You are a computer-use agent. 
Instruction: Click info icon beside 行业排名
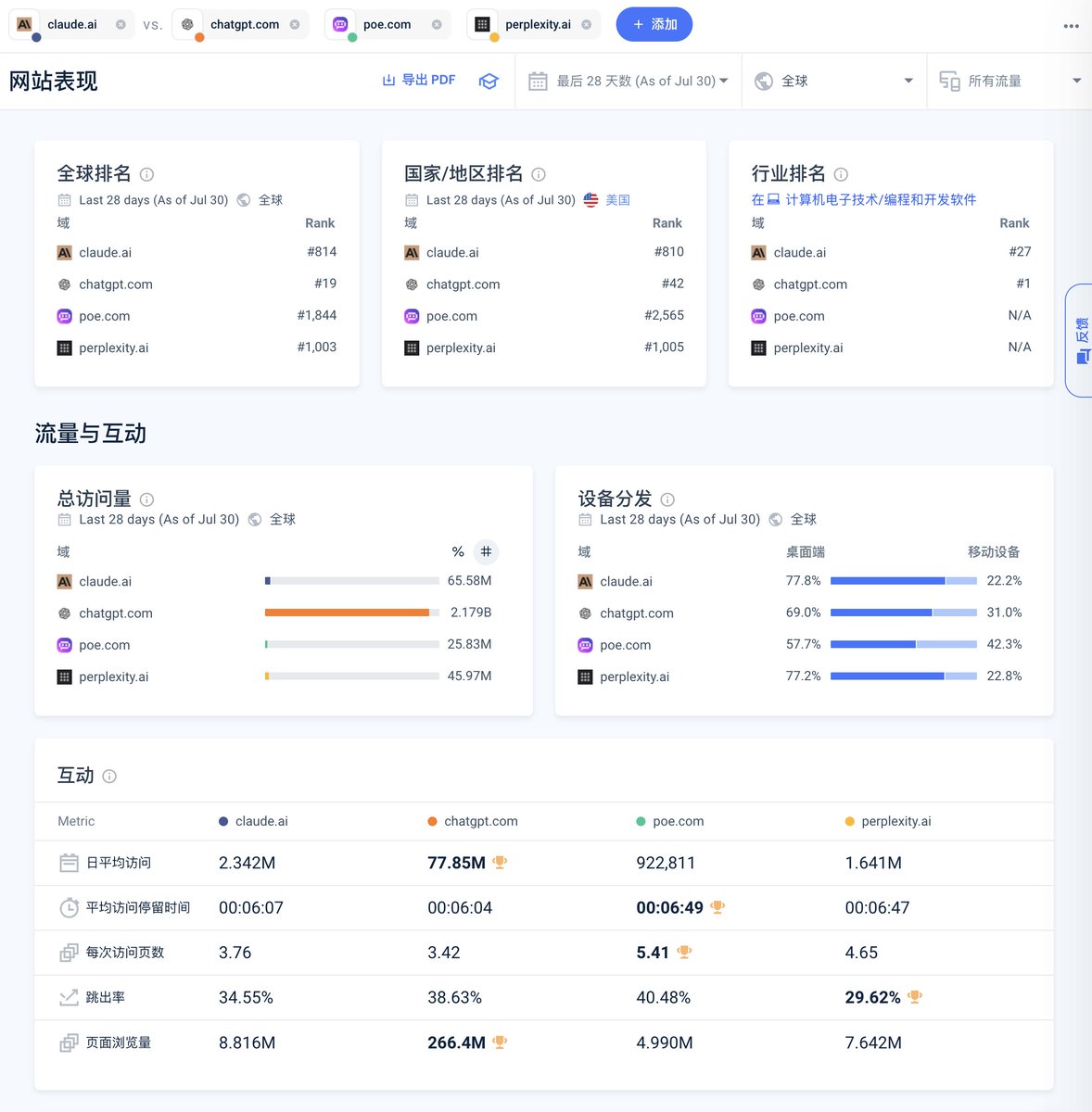[x=841, y=174]
